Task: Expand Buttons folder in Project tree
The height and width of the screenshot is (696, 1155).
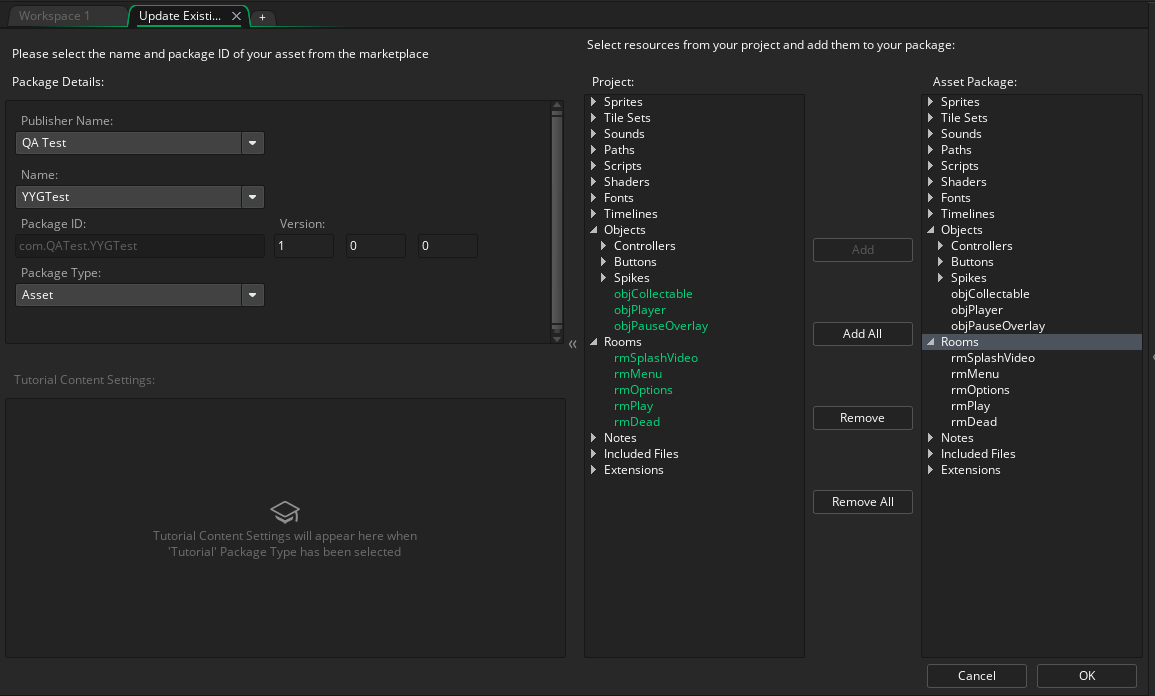Action: 604,261
